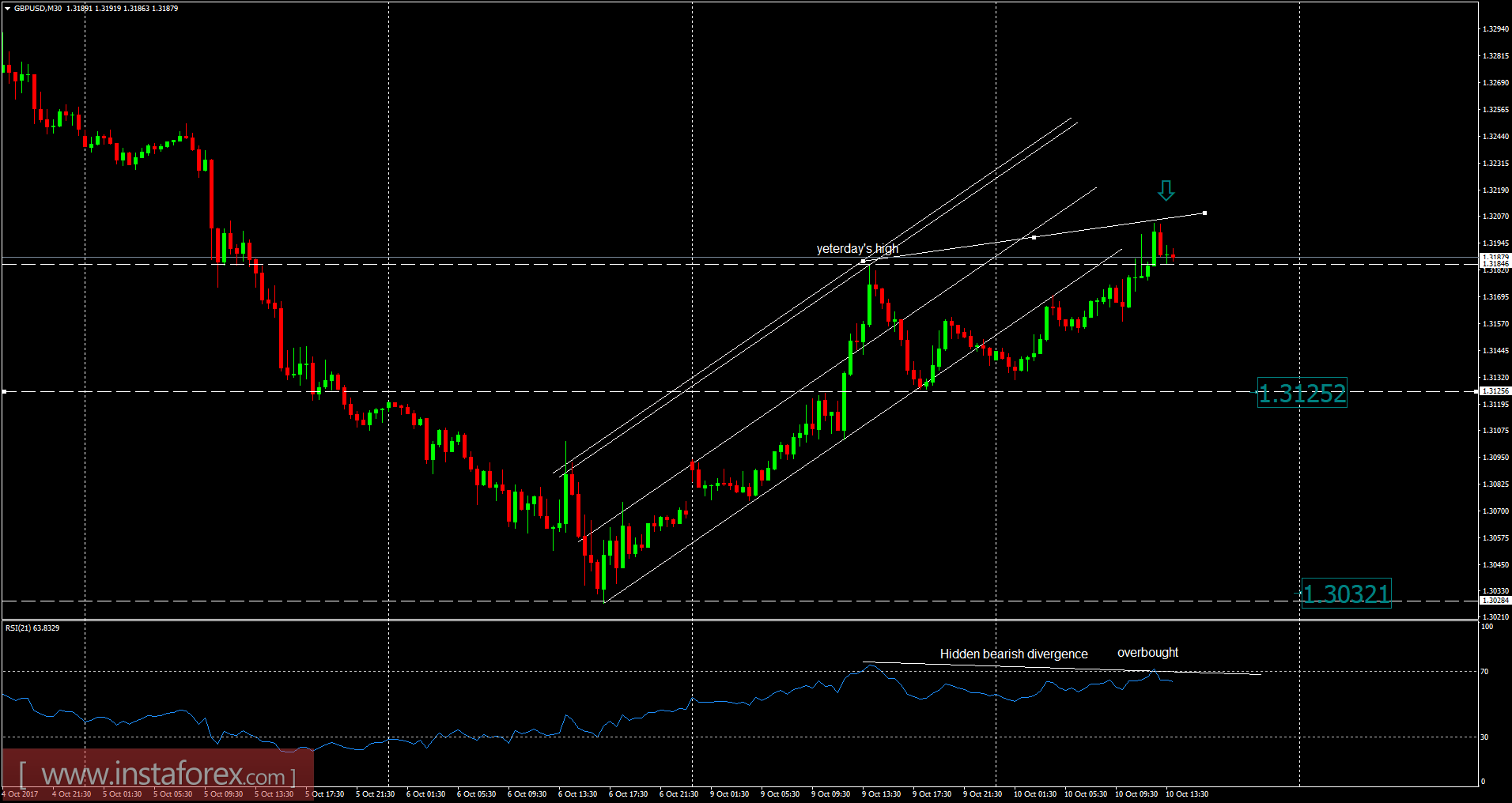Screen dimensions: 1512x803
Task: Click the 6 Oct 05:30 time label
Action: click(x=477, y=794)
